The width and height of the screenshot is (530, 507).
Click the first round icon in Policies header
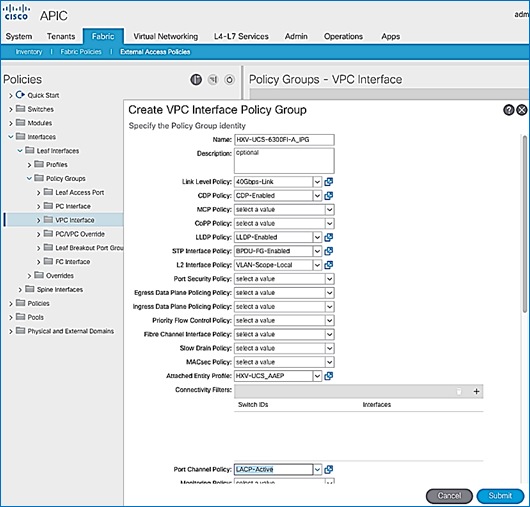[196, 80]
